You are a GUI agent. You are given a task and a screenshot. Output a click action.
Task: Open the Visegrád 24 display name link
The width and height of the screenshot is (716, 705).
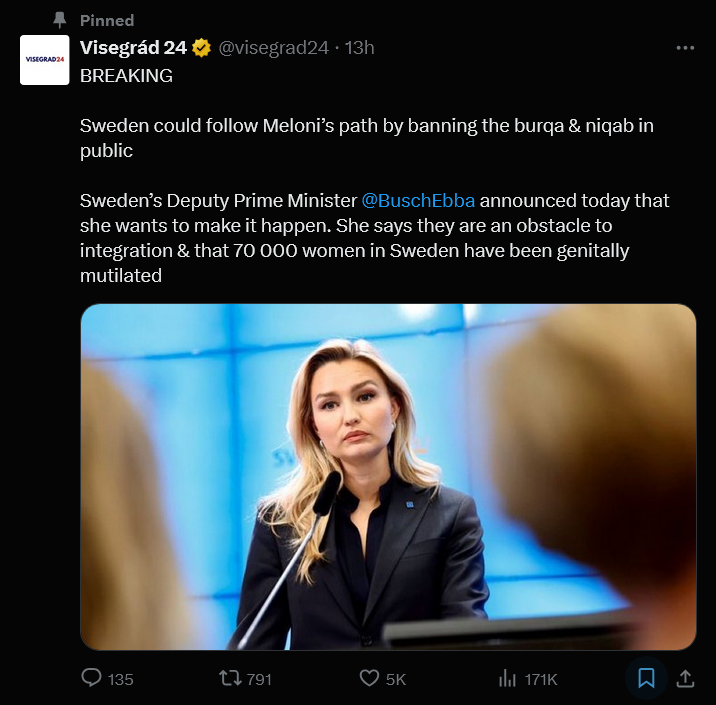[x=134, y=48]
